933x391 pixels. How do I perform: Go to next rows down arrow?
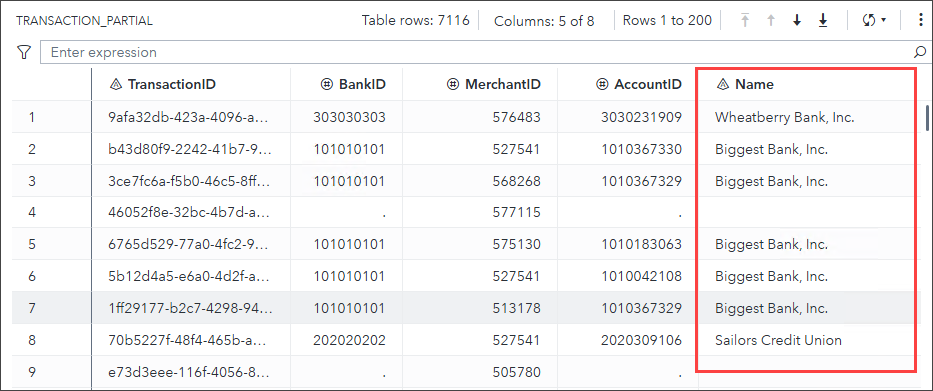pyautogui.click(x=797, y=20)
